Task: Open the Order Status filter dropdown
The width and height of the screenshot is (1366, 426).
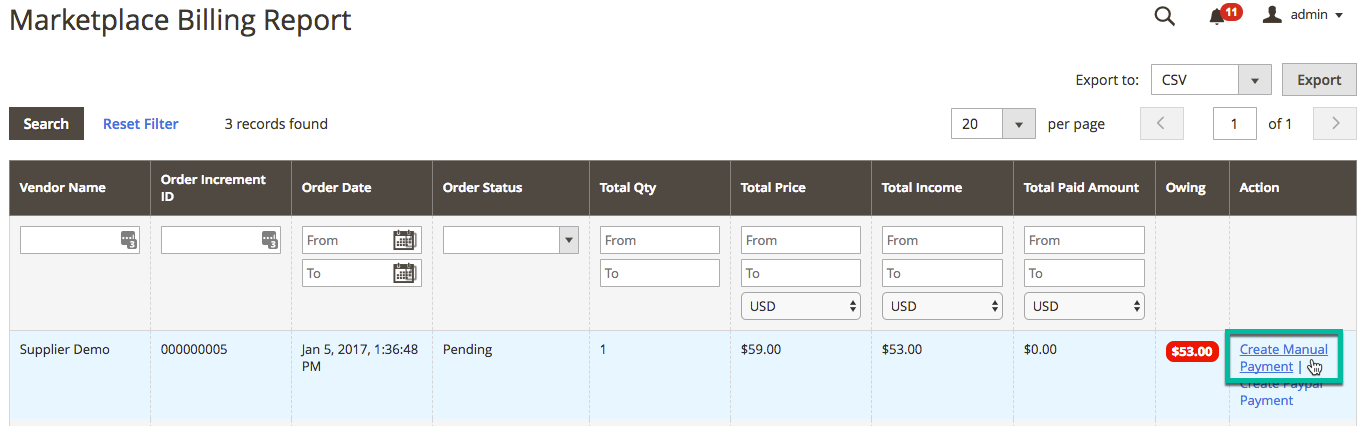Action: 511,240
